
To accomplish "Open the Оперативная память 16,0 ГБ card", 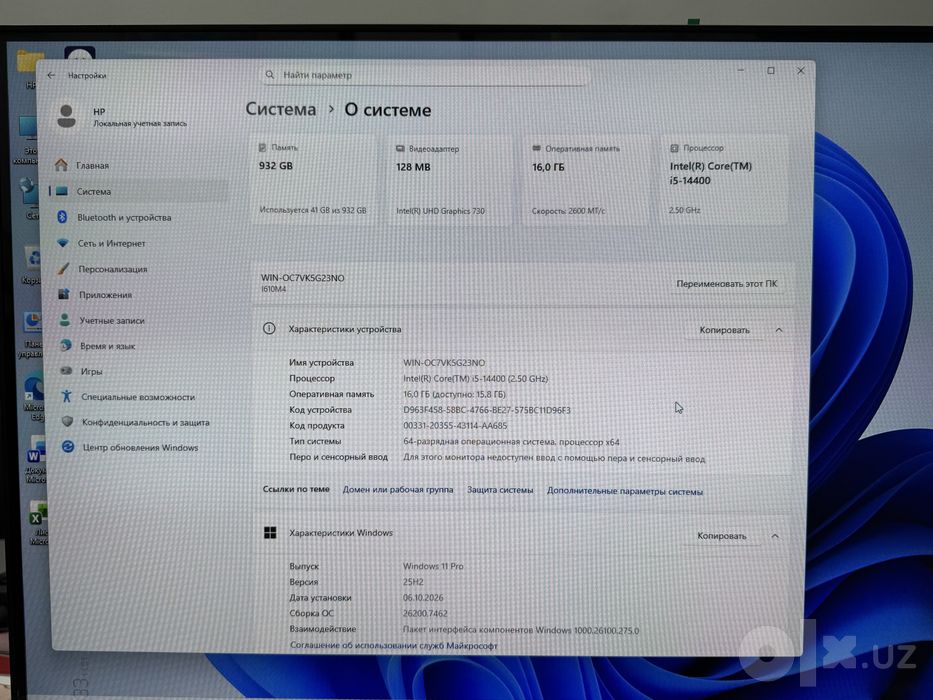I will coord(586,180).
